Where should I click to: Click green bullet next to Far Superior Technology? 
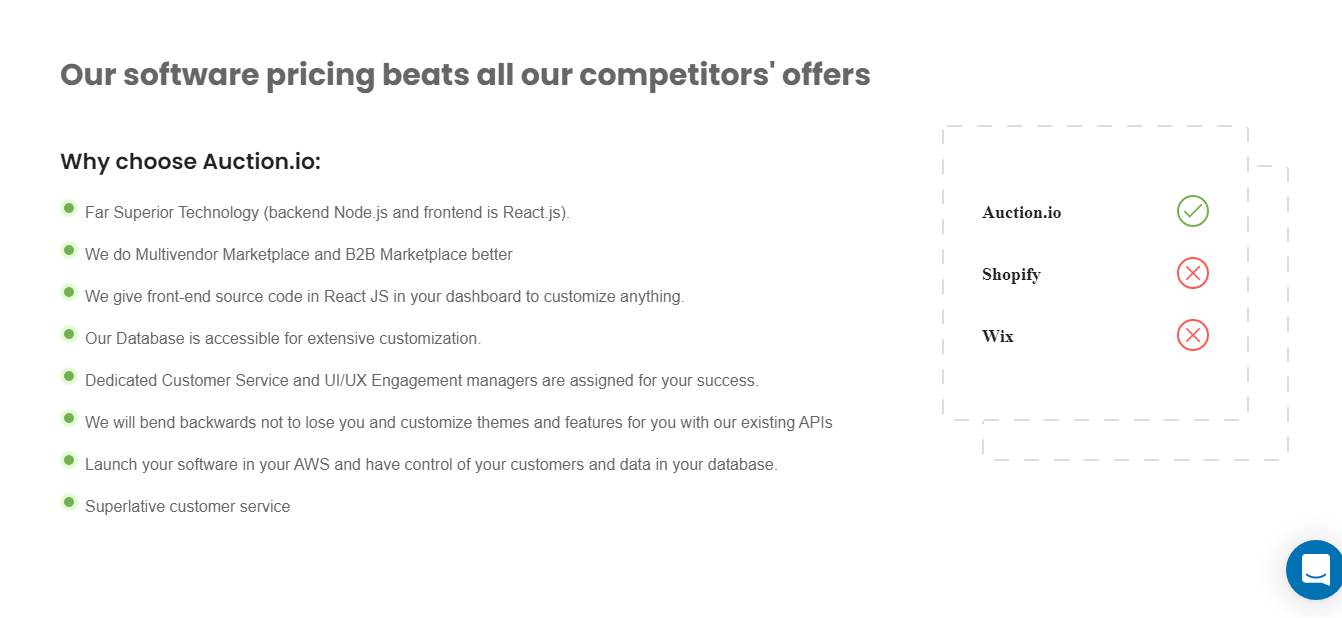tap(69, 208)
